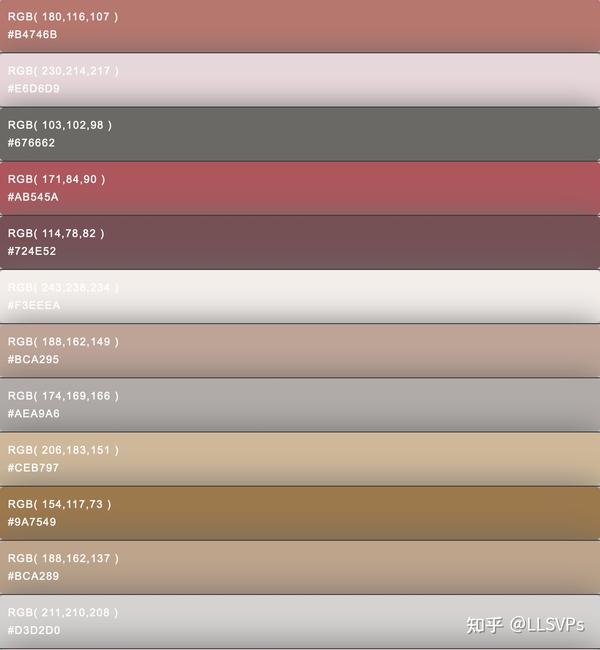The width and height of the screenshot is (600, 650).
Task: Click the text RGB( 174,169,166 )
Action: point(63,396)
